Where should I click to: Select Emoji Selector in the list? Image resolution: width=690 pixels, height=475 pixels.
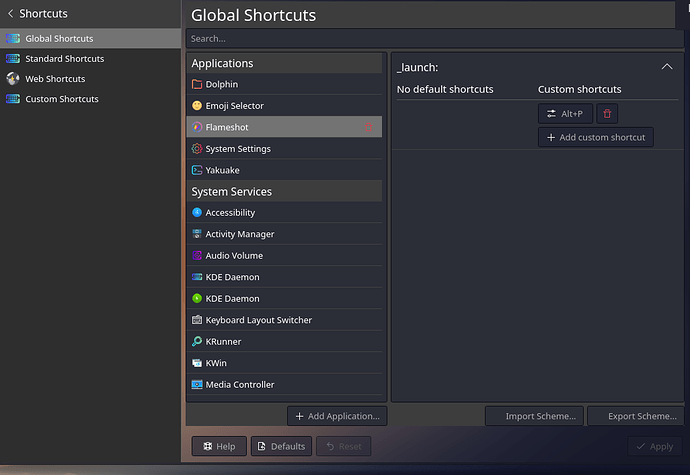[x=284, y=106]
